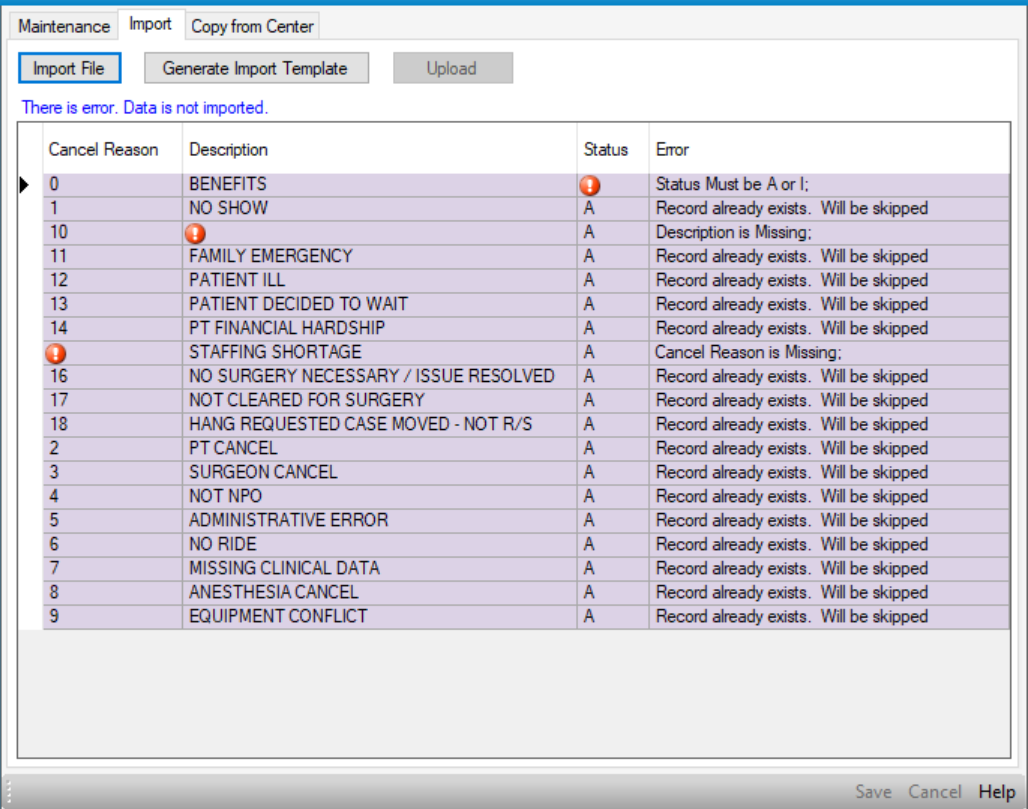
Task: Click the Status column header
Action: (x=606, y=149)
